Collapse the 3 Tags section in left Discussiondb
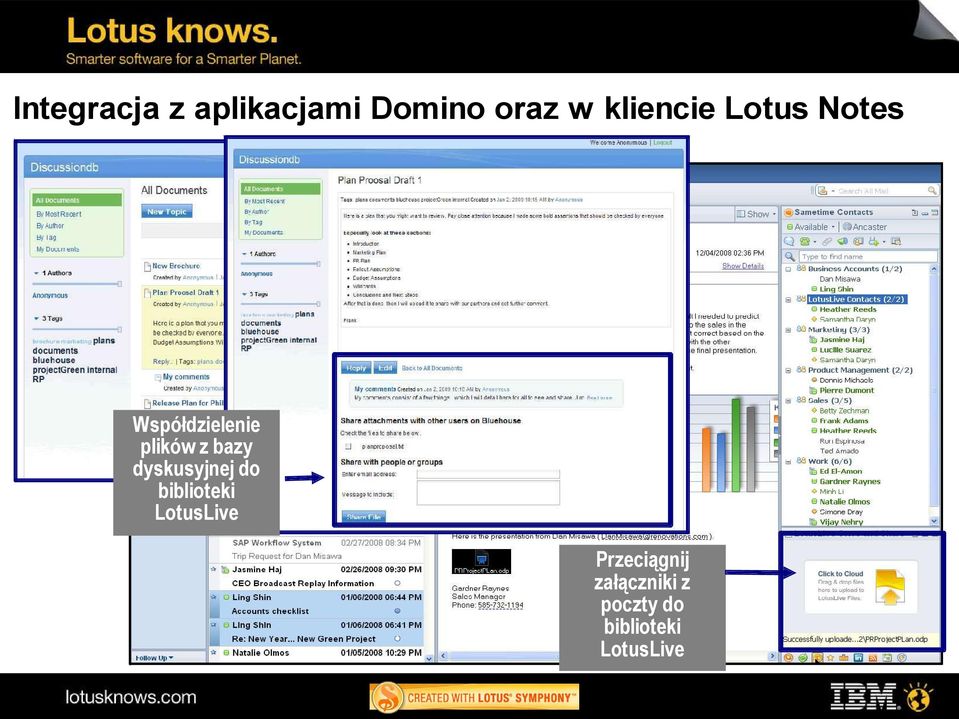The height and width of the screenshot is (719, 959). point(37,319)
